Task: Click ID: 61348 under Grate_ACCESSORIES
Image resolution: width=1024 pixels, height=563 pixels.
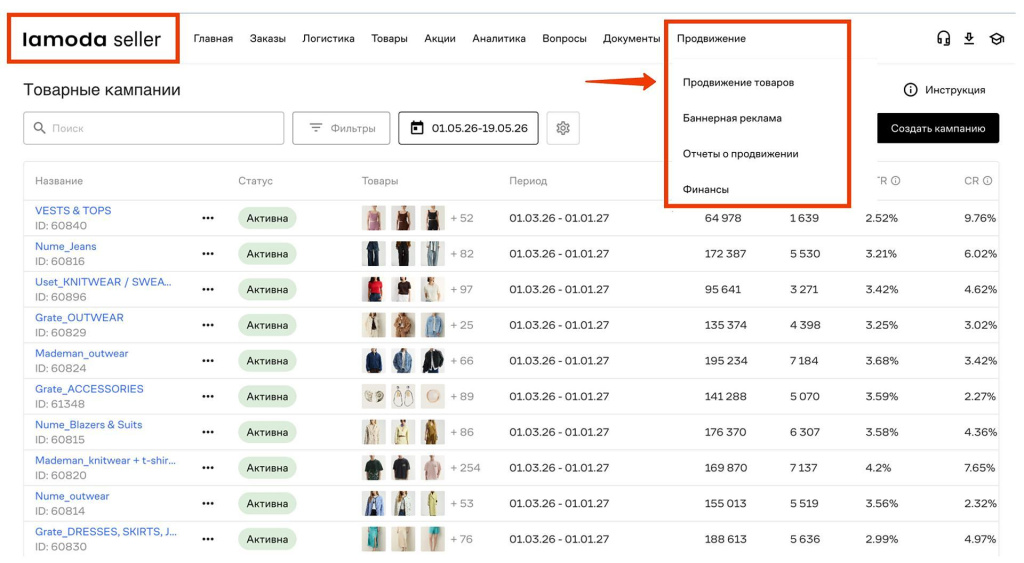Action: point(60,404)
